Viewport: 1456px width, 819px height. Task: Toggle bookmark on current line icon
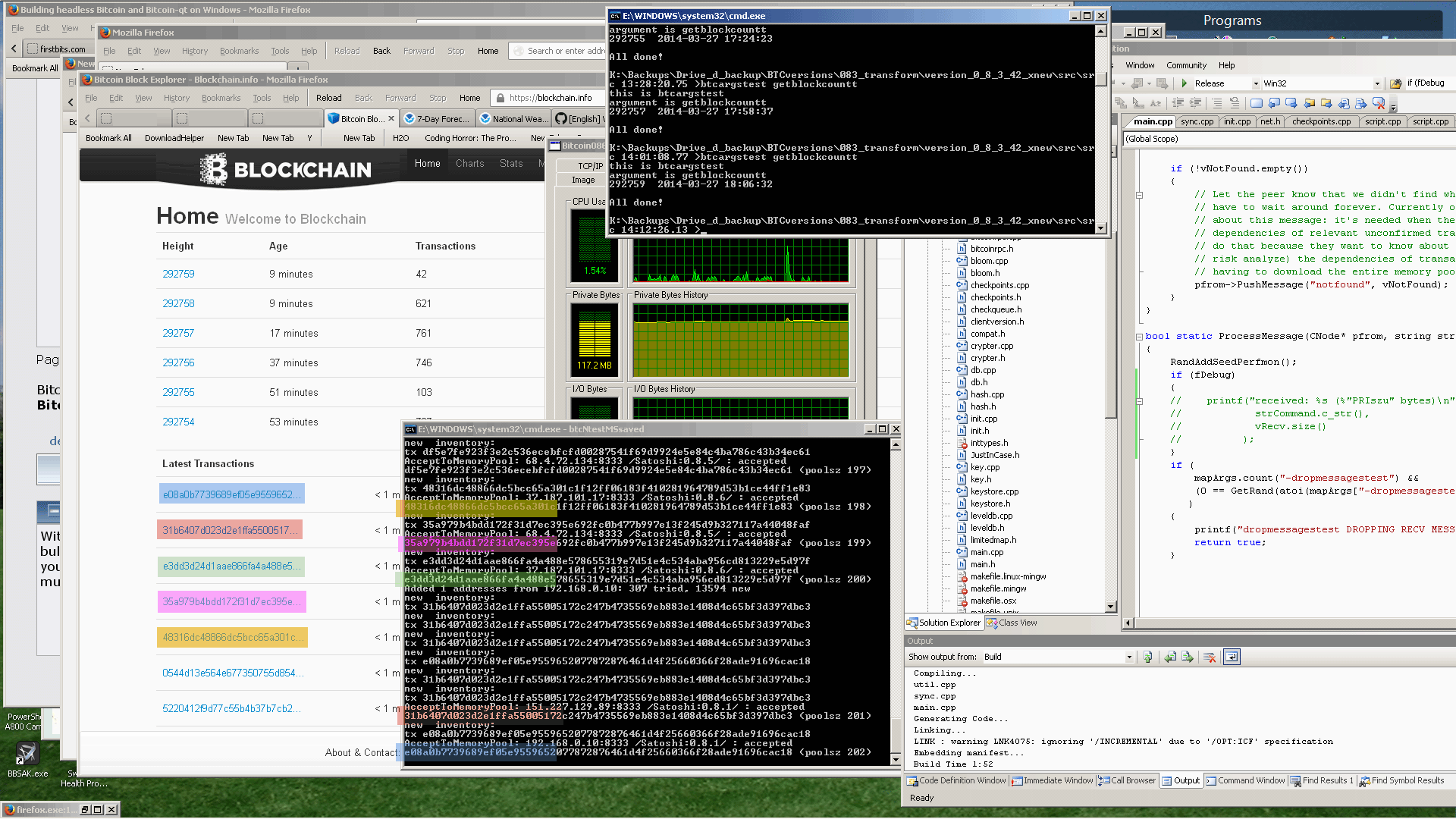[x=1257, y=103]
